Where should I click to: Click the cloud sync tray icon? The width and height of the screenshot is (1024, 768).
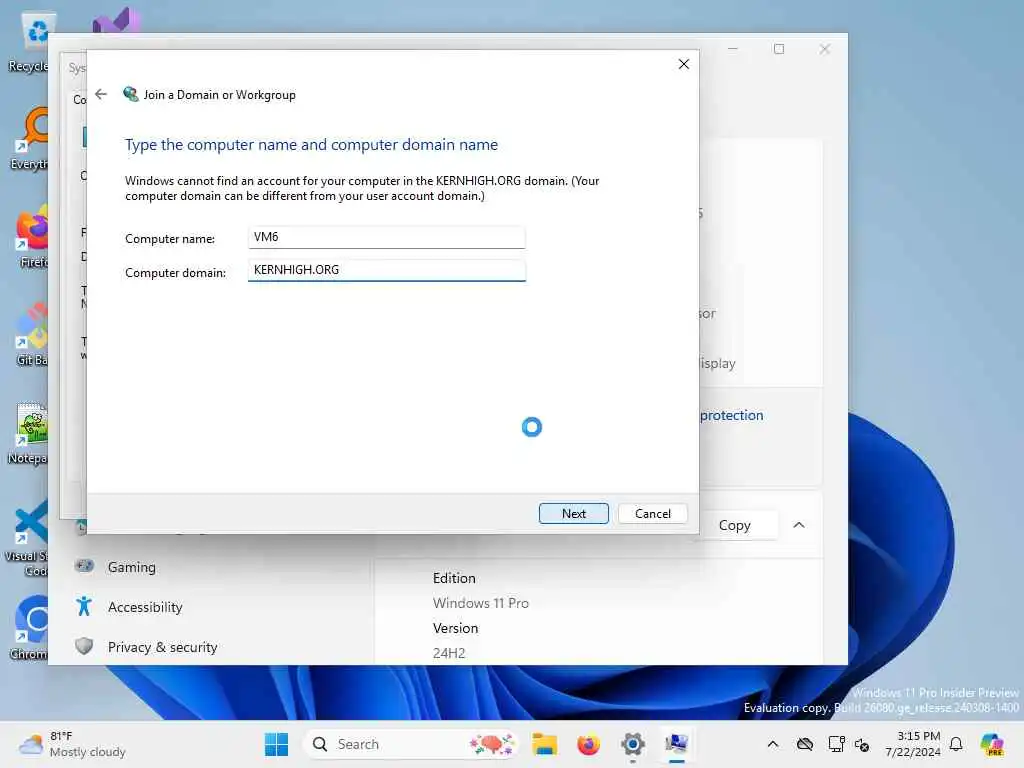(x=805, y=744)
